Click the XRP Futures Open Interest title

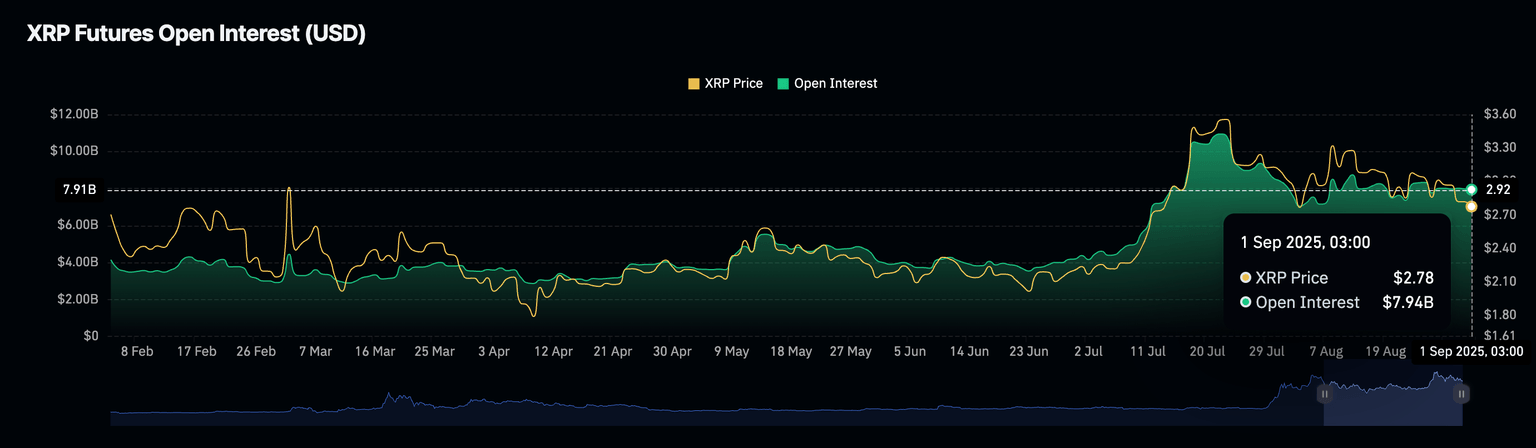click(196, 34)
